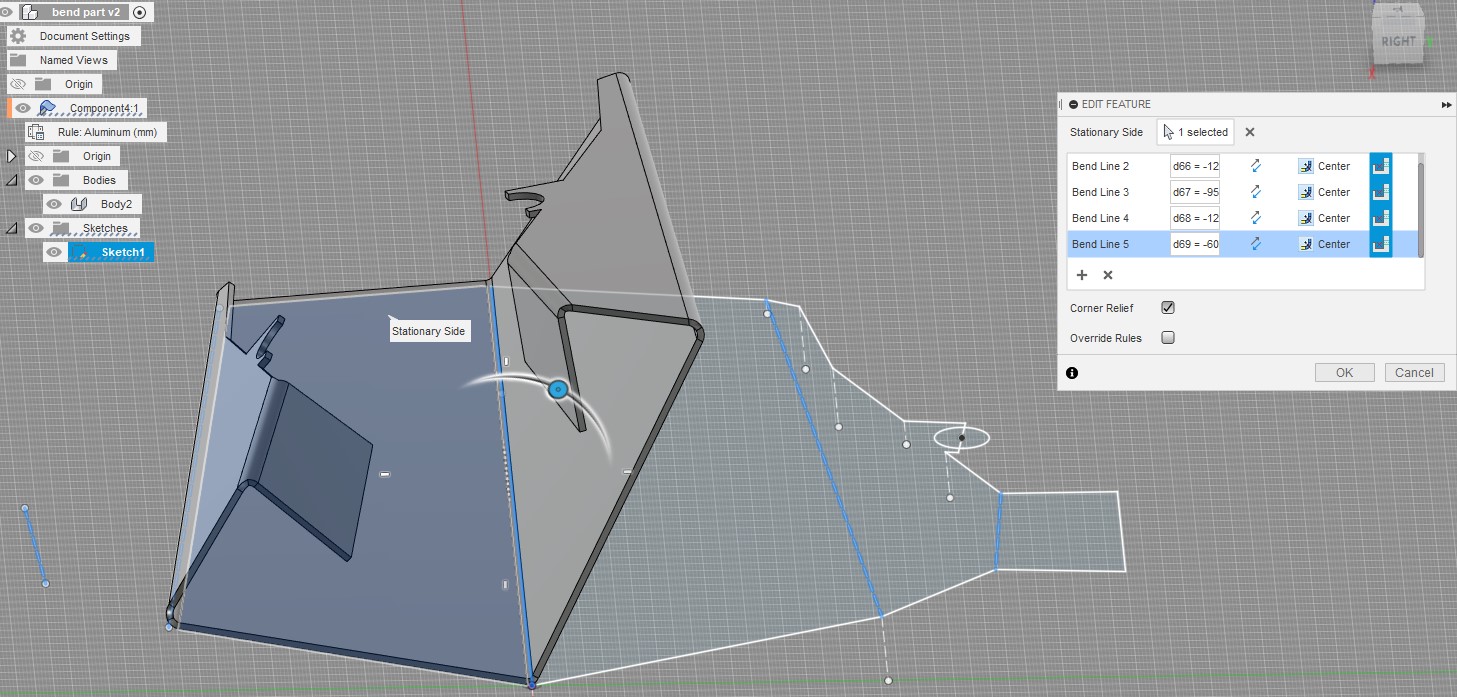This screenshot has height=697, width=1457.
Task: Click the sheet metal Rule: Aluminum icon
Action: click(x=35, y=131)
